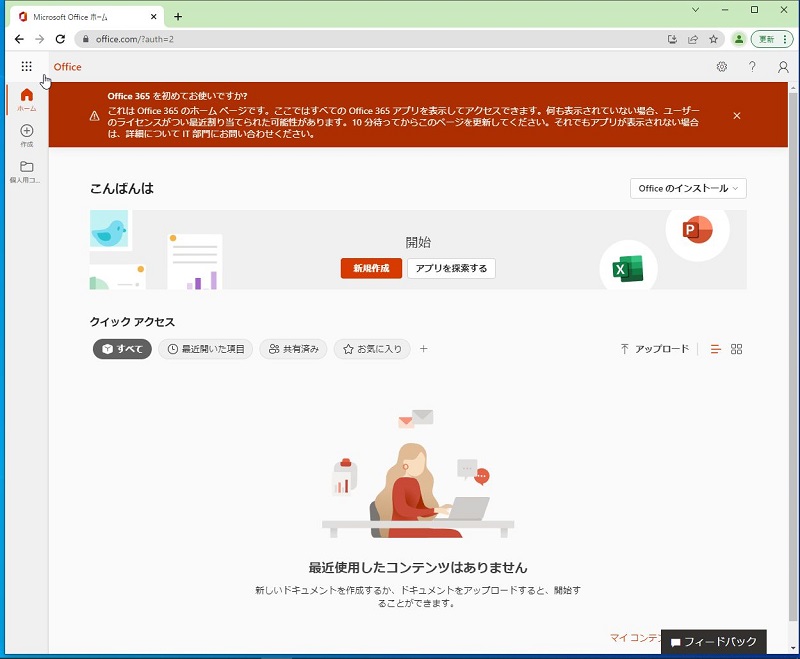Click the 新規作成 button
The height and width of the screenshot is (659, 800).
click(x=371, y=268)
